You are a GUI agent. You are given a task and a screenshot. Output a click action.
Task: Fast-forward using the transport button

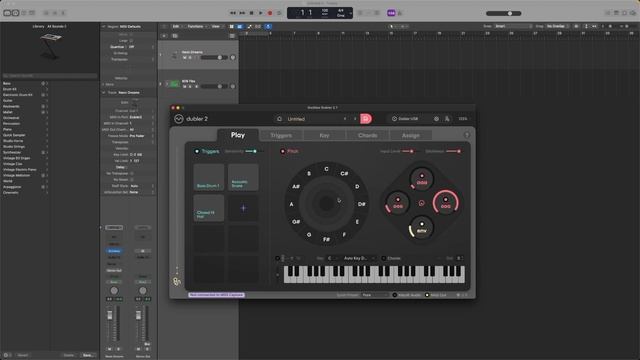(242, 13)
